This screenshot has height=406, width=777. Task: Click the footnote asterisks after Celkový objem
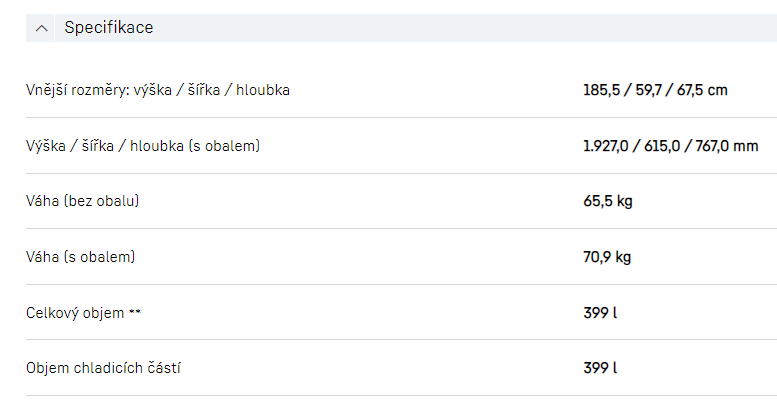pyautogui.click(x=135, y=313)
